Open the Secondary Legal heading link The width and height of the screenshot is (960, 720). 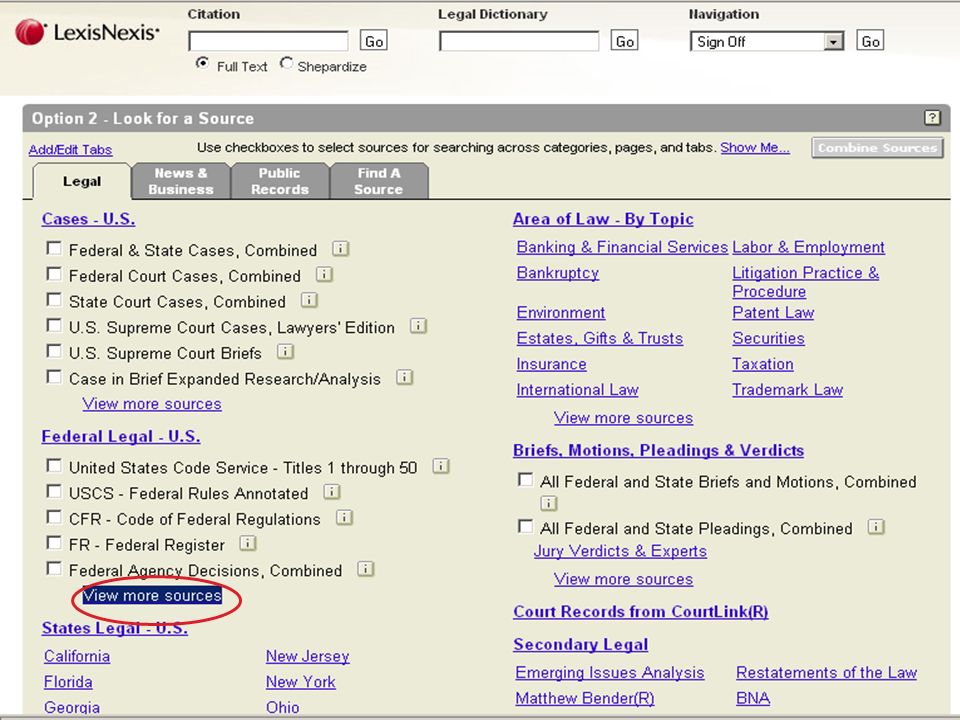pos(580,645)
